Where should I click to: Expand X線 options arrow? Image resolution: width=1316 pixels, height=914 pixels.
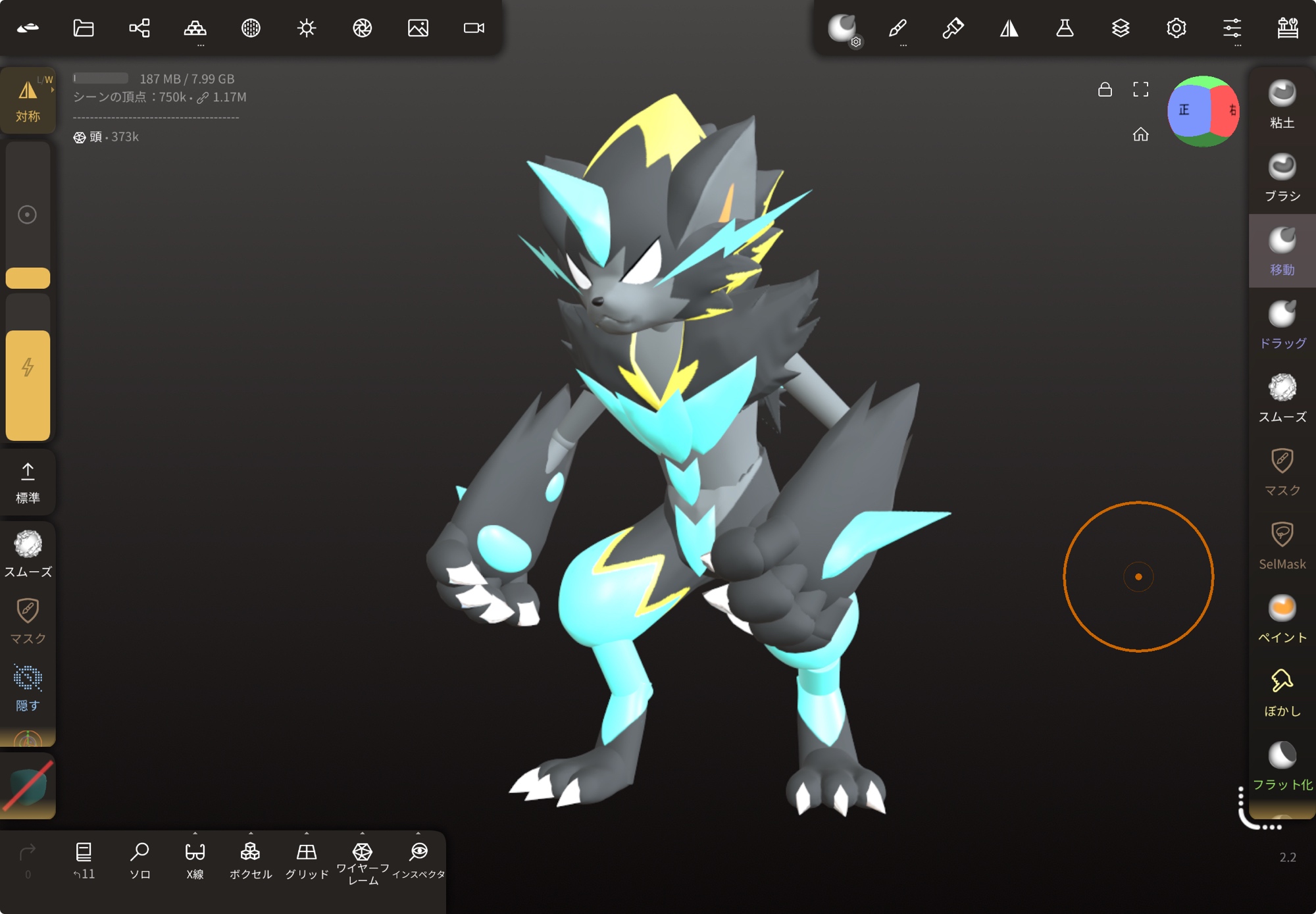point(195,834)
